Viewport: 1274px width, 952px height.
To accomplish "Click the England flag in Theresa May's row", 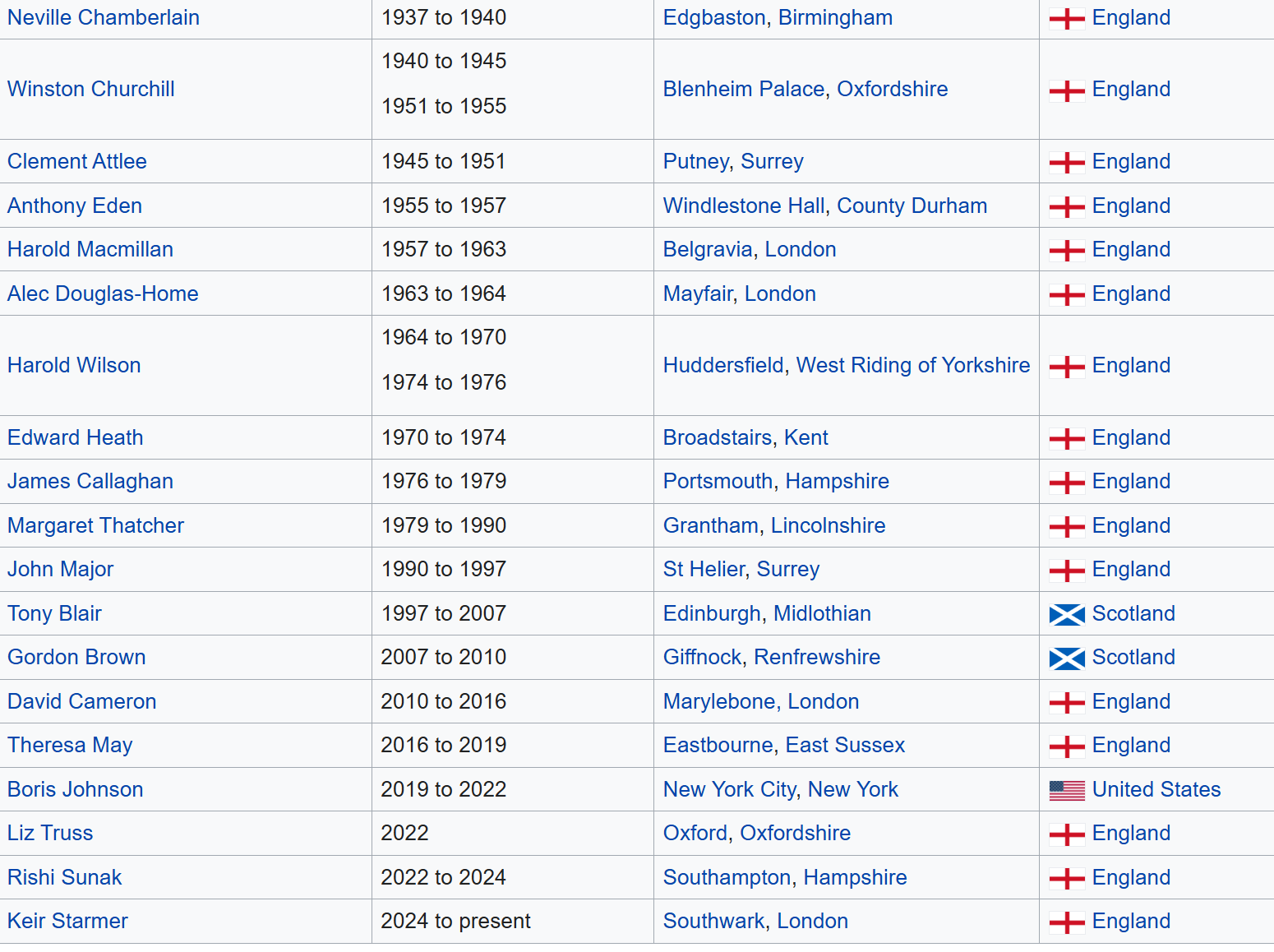I will coord(1067,746).
